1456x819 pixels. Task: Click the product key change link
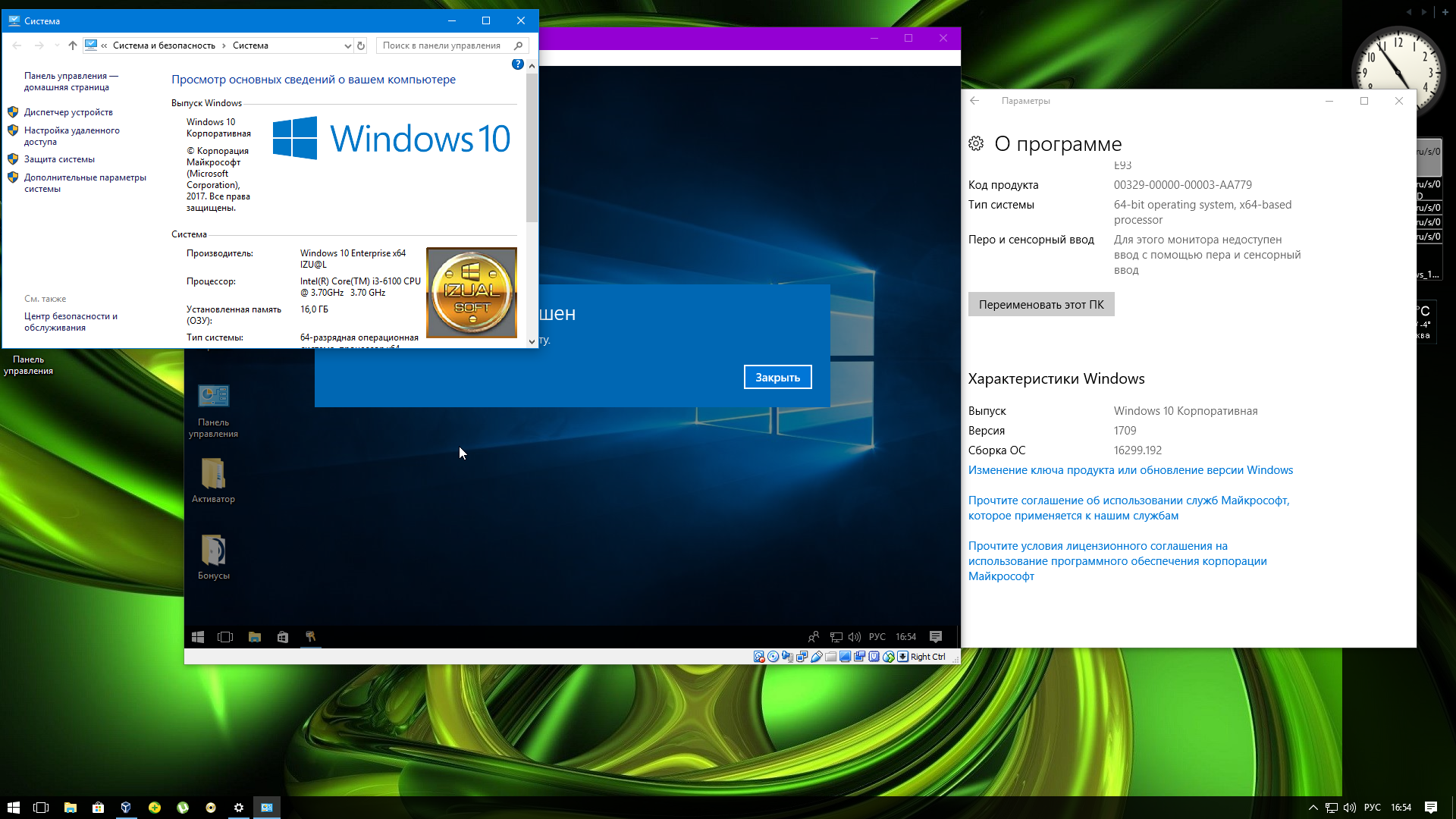click(1130, 470)
